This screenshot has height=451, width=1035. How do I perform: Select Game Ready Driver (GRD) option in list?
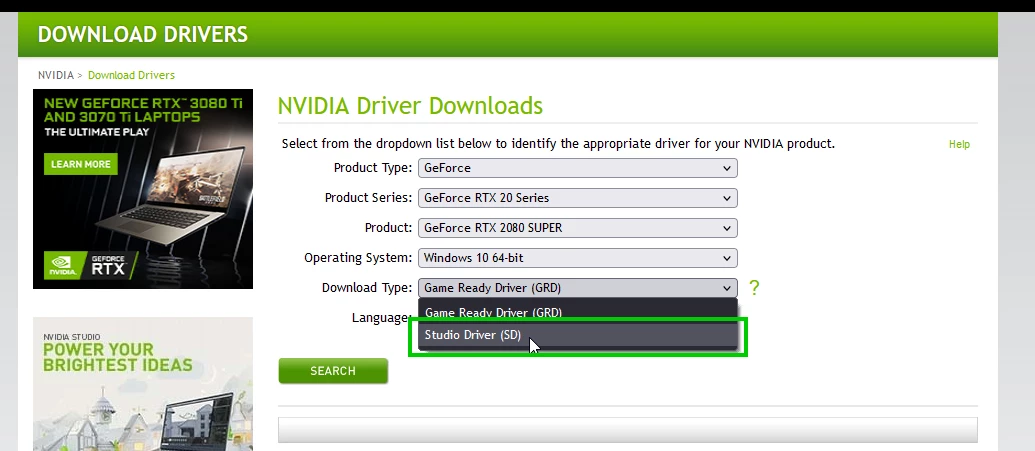pos(578,312)
